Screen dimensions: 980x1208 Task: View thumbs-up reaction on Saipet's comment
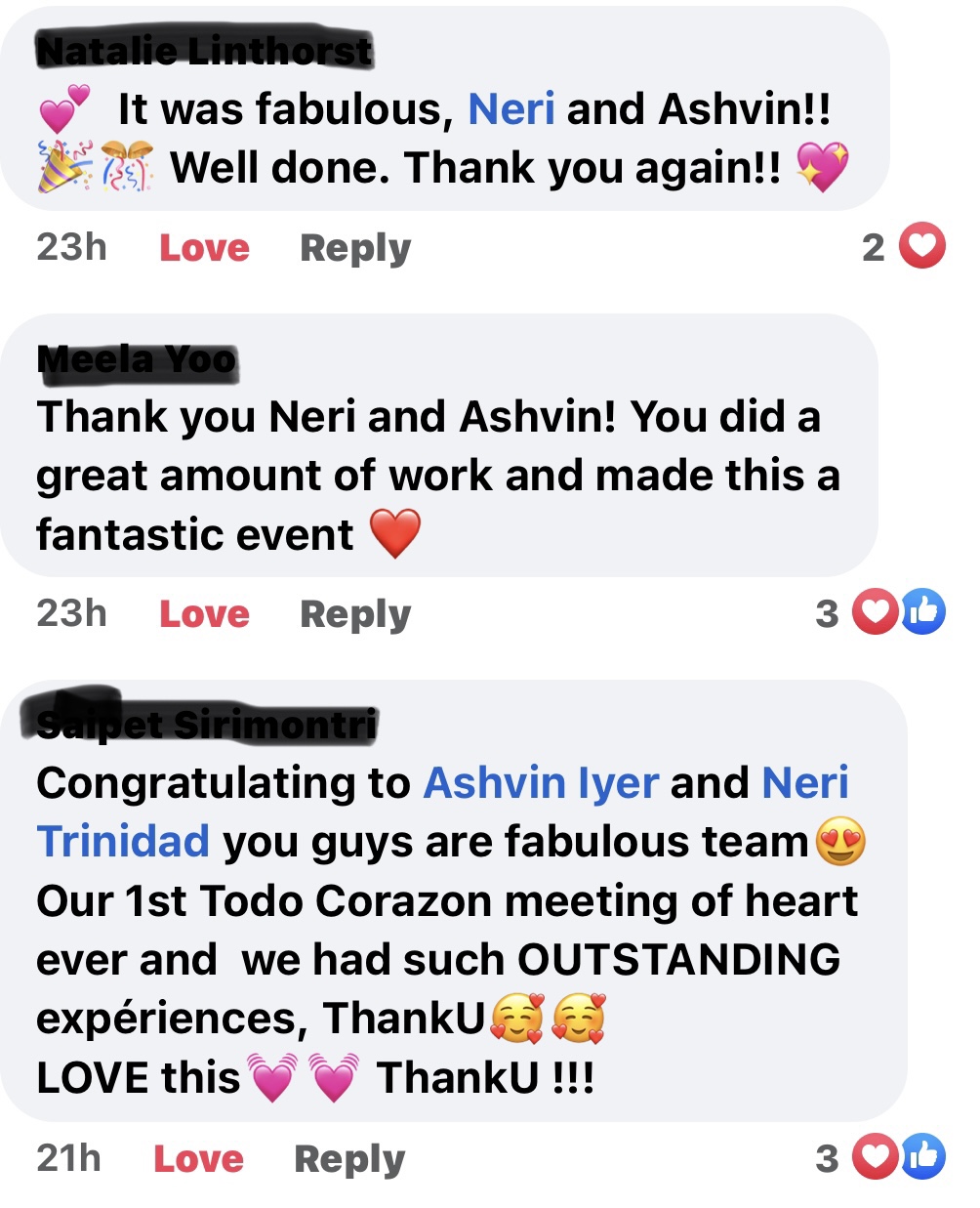[x=922, y=1157]
